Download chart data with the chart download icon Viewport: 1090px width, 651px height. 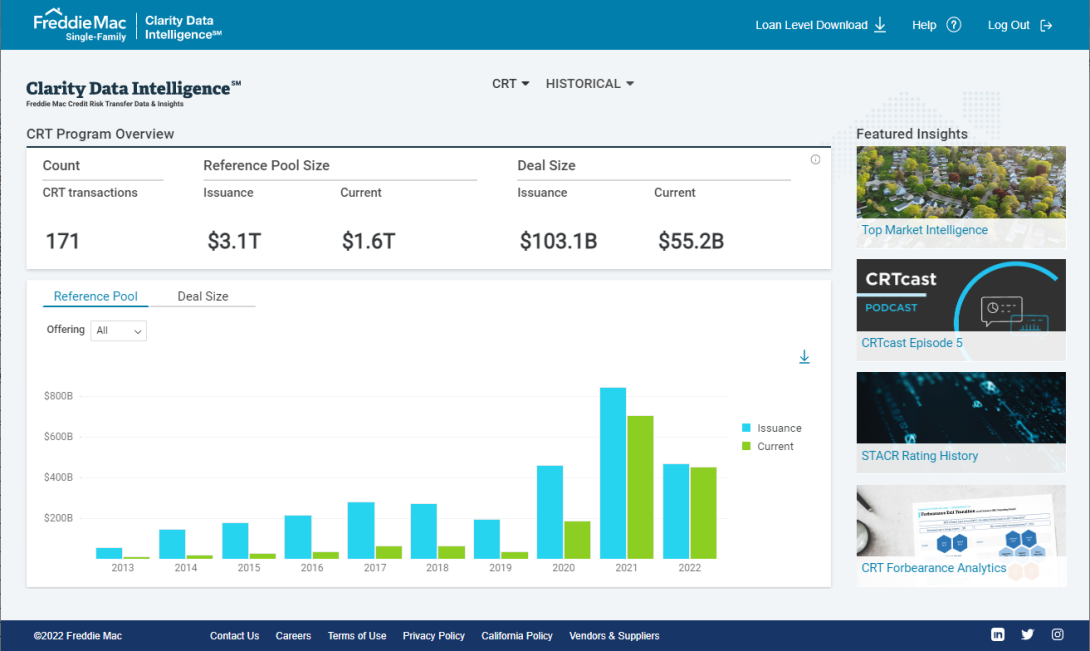[804, 357]
